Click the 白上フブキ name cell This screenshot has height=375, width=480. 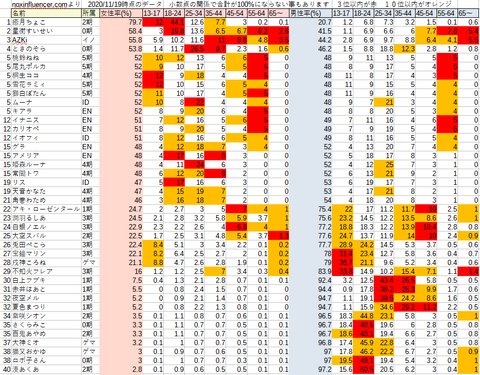[47, 280]
